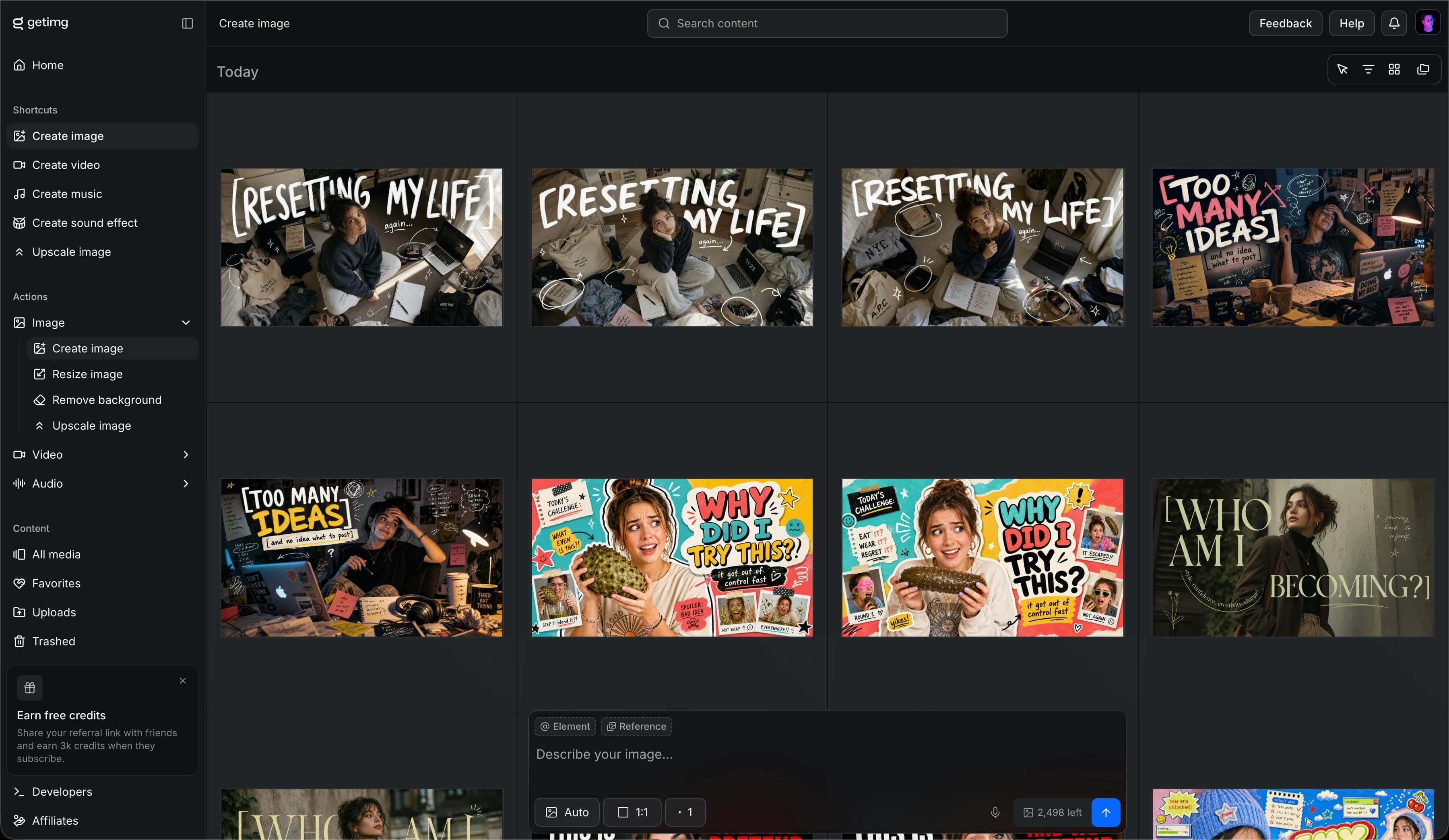The height and width of the screenshot is (840, 1449).
Task: Submit prompt with blue arrow button
Action: (x=1106, y=812)
